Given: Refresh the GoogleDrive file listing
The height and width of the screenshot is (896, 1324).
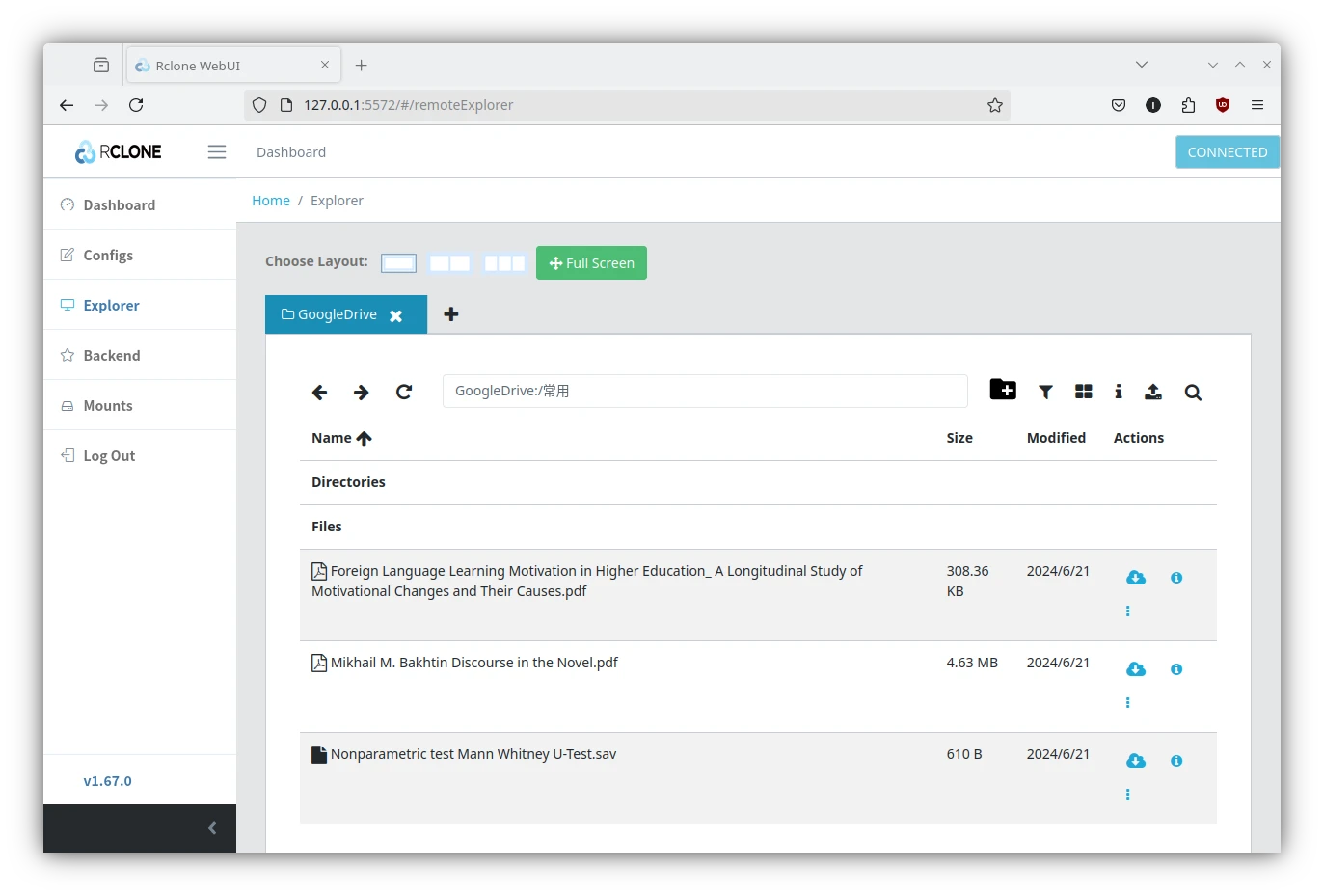Looking at the screenshot, I should tap(404, 392).
